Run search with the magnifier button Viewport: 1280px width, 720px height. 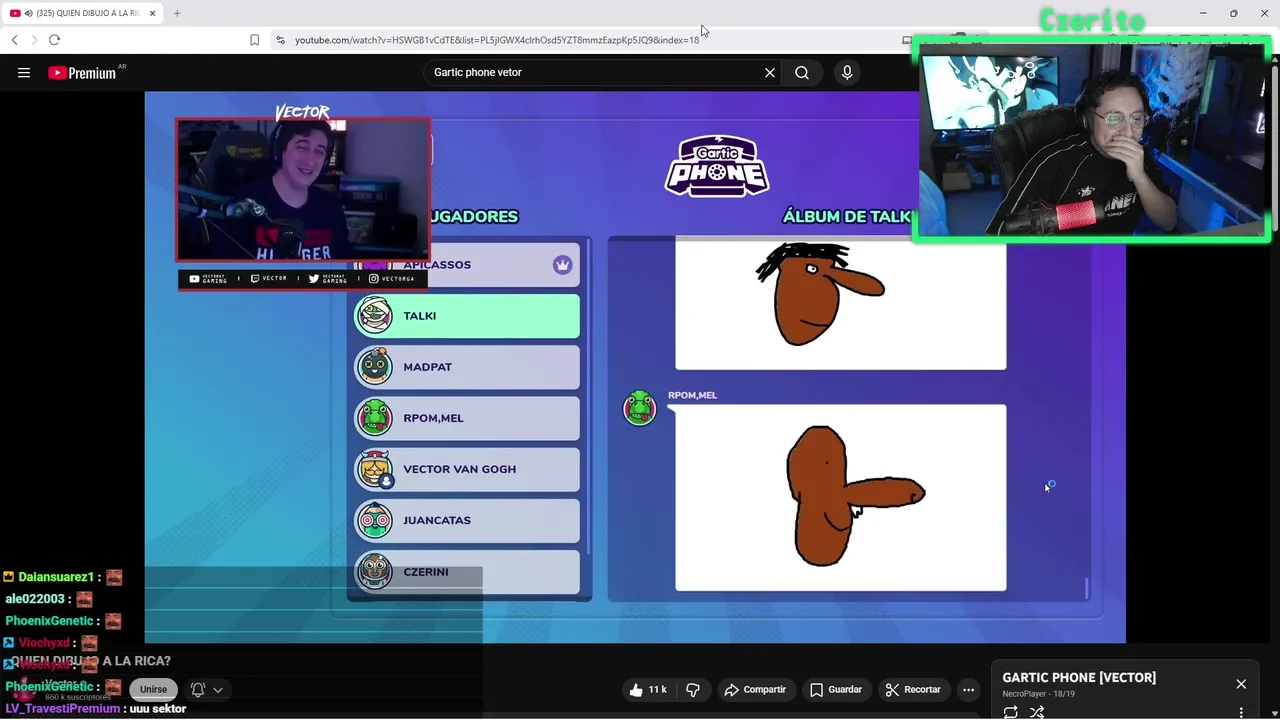(x=802, y=72)
